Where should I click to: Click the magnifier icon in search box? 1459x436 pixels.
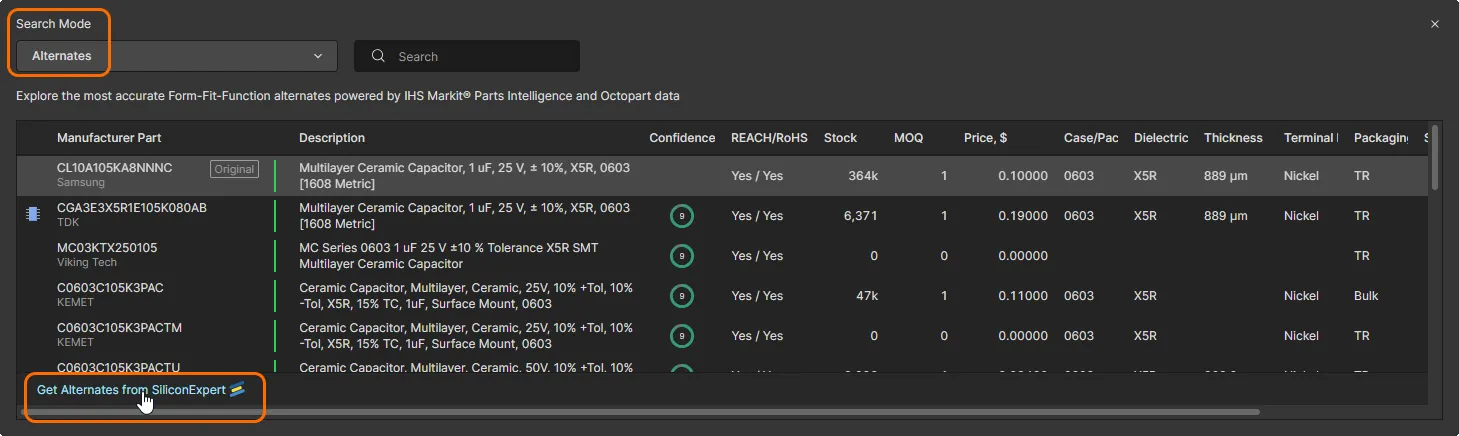378,57
